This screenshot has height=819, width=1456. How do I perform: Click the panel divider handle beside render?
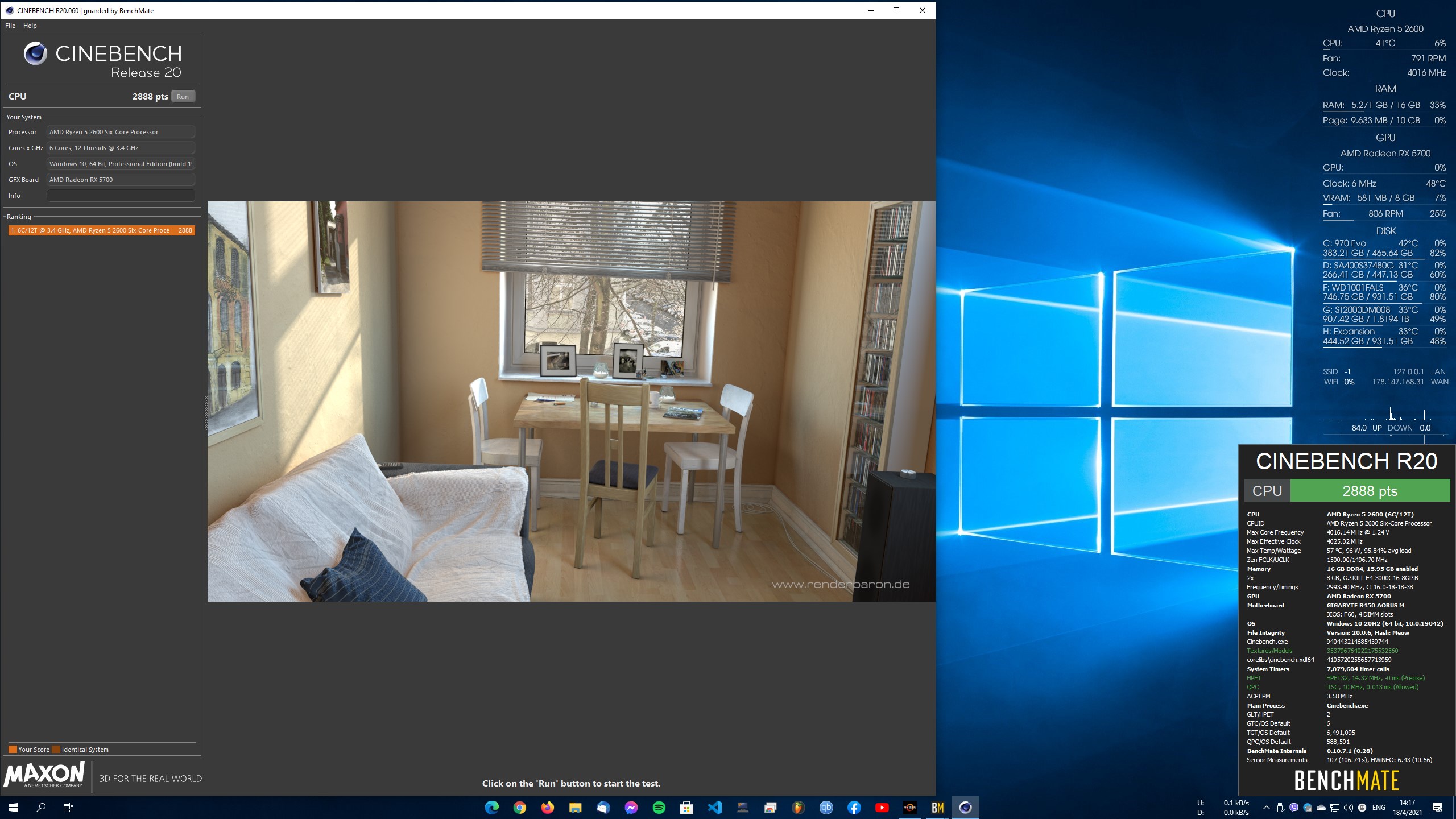205,413
